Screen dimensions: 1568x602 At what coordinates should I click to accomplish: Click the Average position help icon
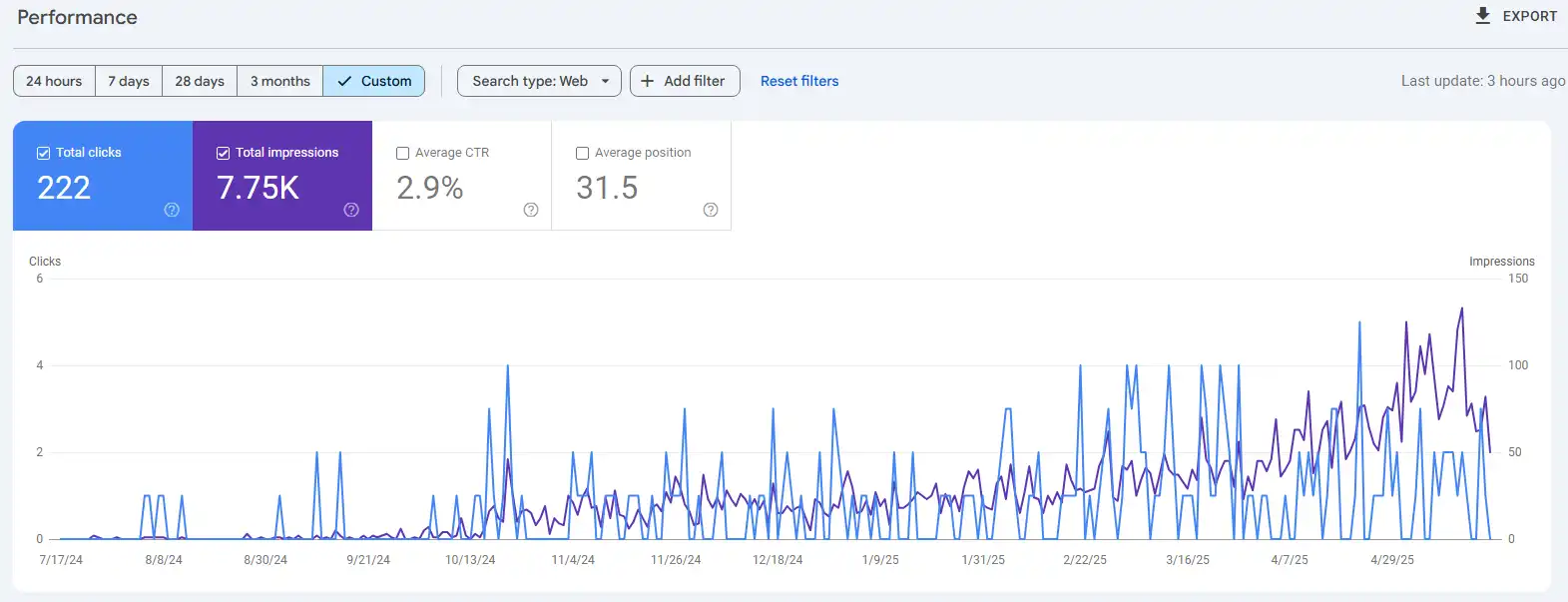tap(711, 210)
